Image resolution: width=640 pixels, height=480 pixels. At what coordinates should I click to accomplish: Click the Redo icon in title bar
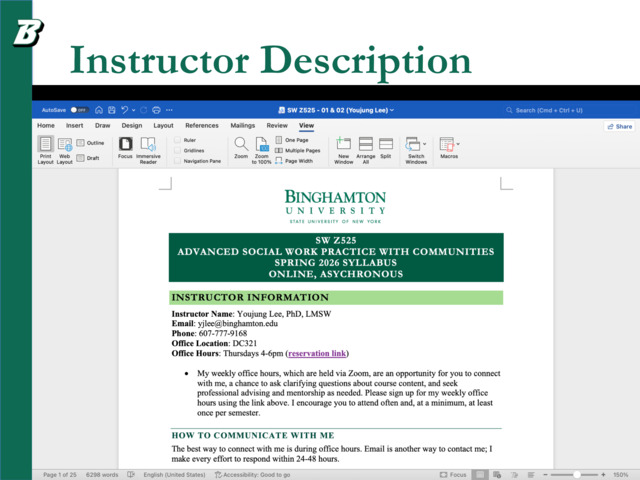coord(144,110)
